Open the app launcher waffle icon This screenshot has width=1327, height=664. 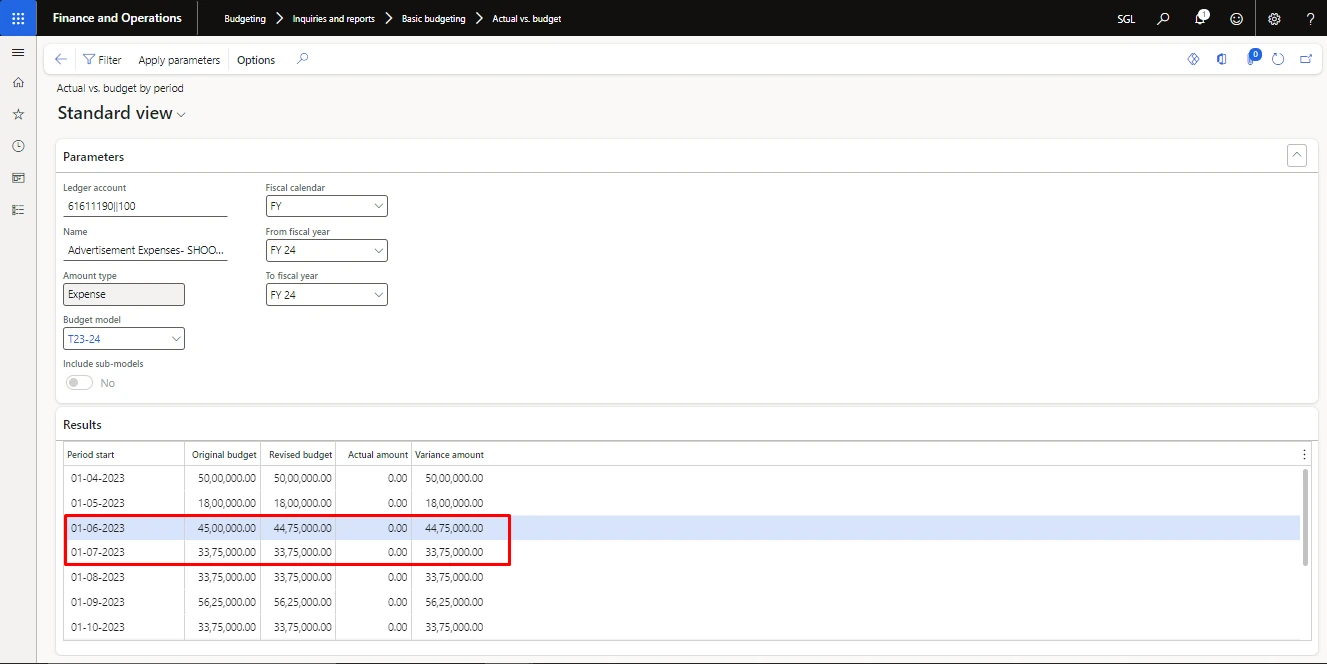point(18,18)
